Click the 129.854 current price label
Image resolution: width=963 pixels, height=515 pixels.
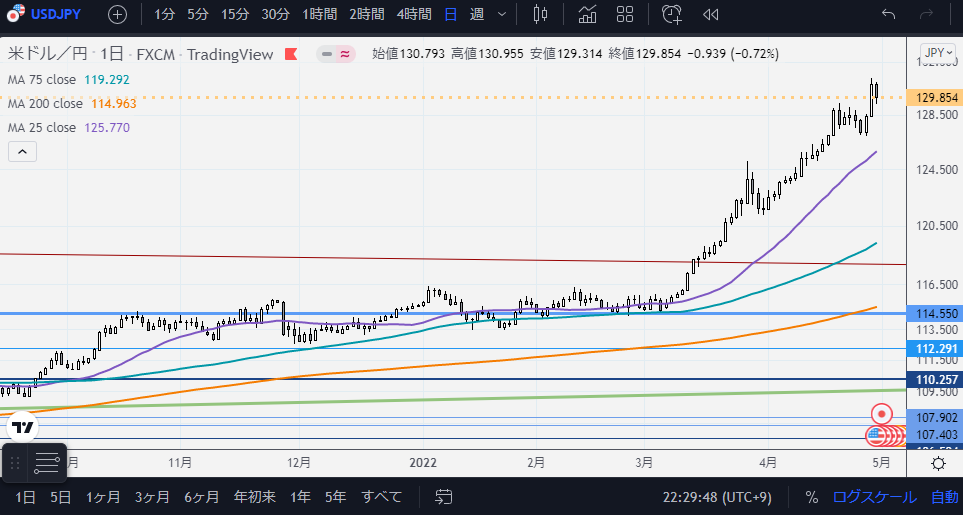coord(934,98)
